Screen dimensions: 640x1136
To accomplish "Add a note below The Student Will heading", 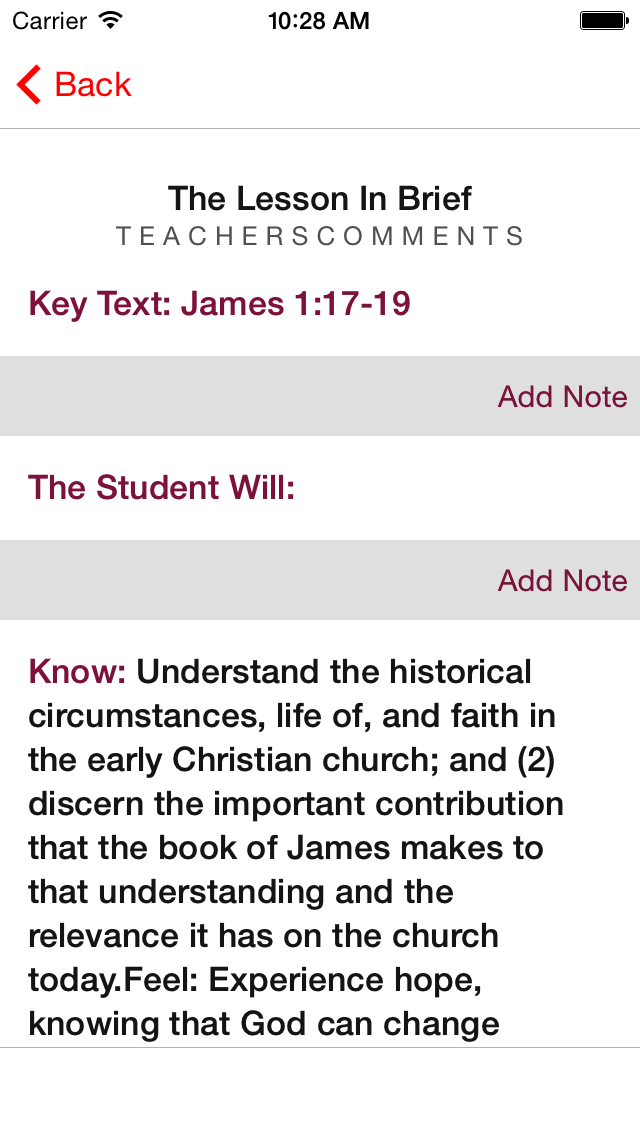I will (x=562, y=581).
